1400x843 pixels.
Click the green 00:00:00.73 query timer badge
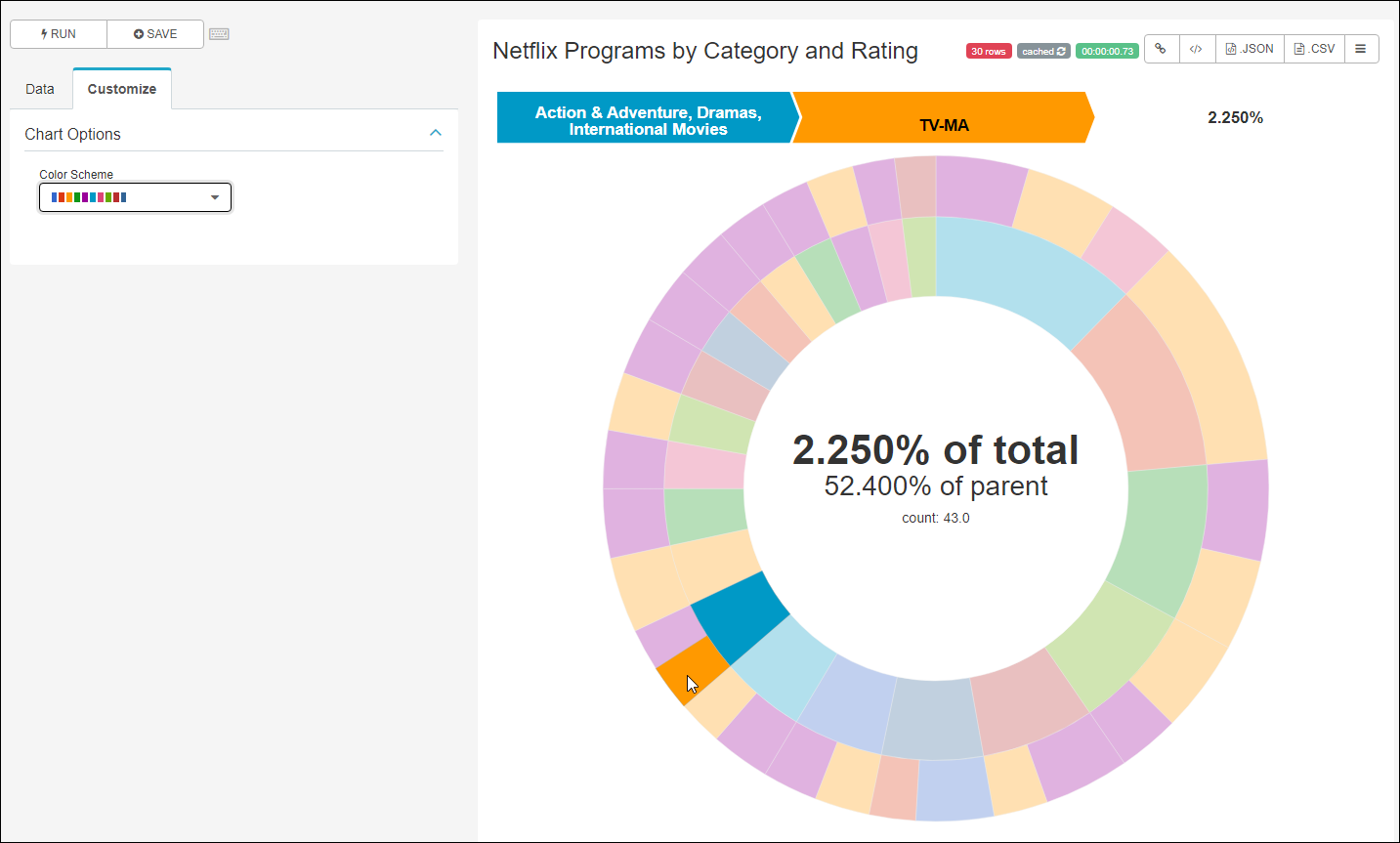tap(1107, 52)
